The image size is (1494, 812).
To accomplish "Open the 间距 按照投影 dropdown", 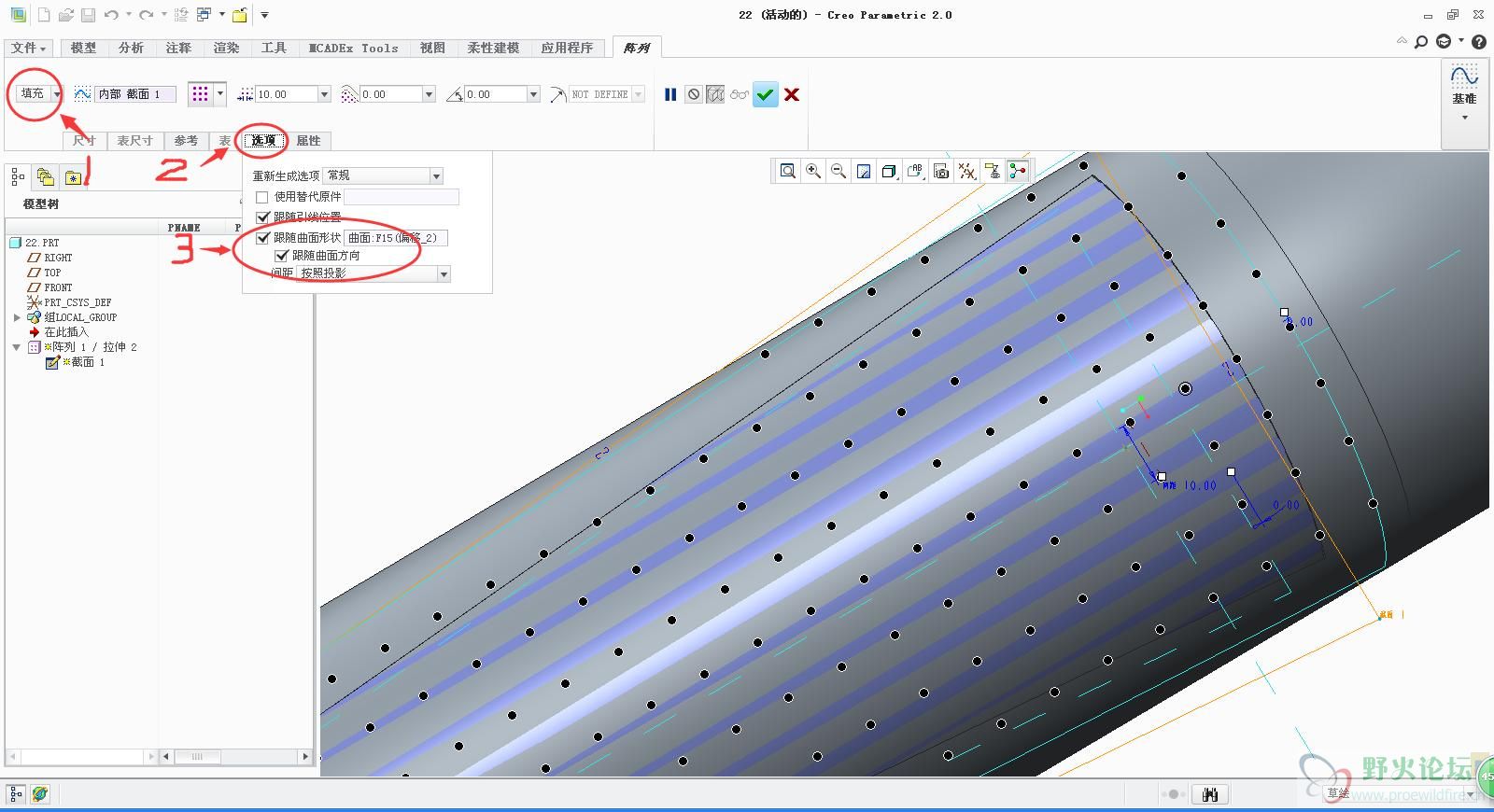I will pyautogui.click(x=444, y=273).
